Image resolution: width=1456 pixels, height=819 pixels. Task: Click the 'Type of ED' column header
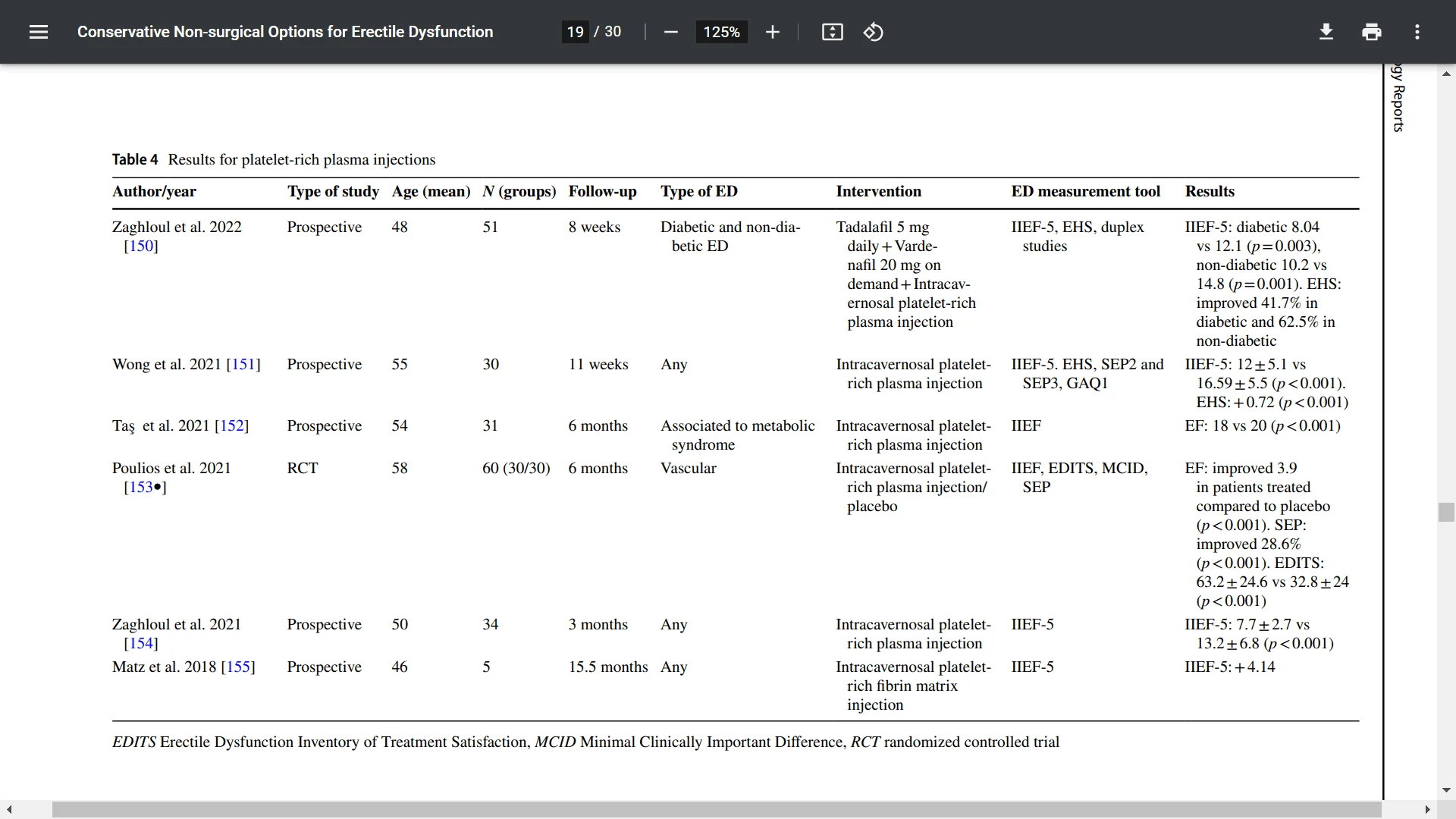(698, 191)
